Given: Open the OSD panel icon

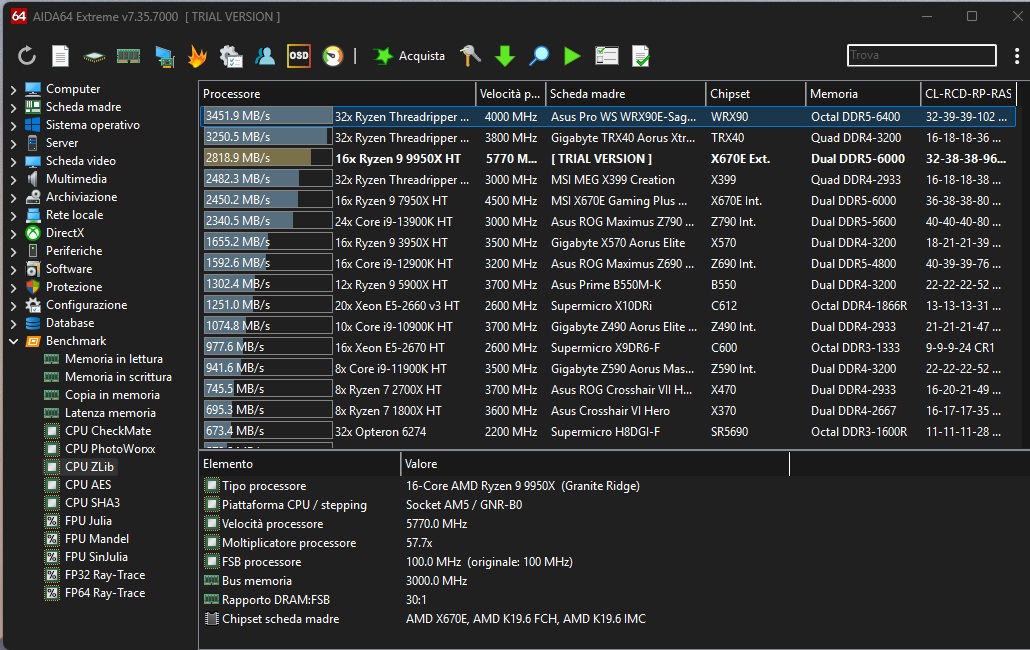Looking at the screenshot, I should point(299,56).
